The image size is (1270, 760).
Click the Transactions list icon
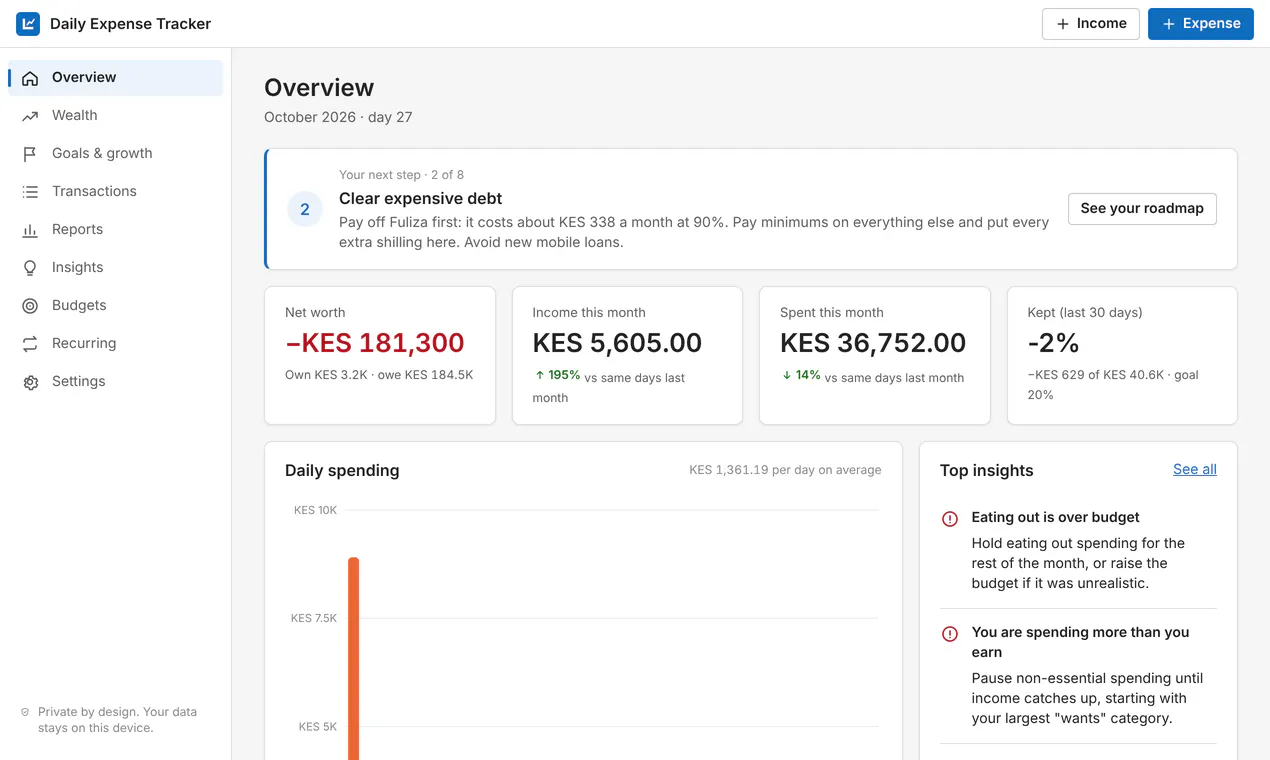(x=30, y=192)
